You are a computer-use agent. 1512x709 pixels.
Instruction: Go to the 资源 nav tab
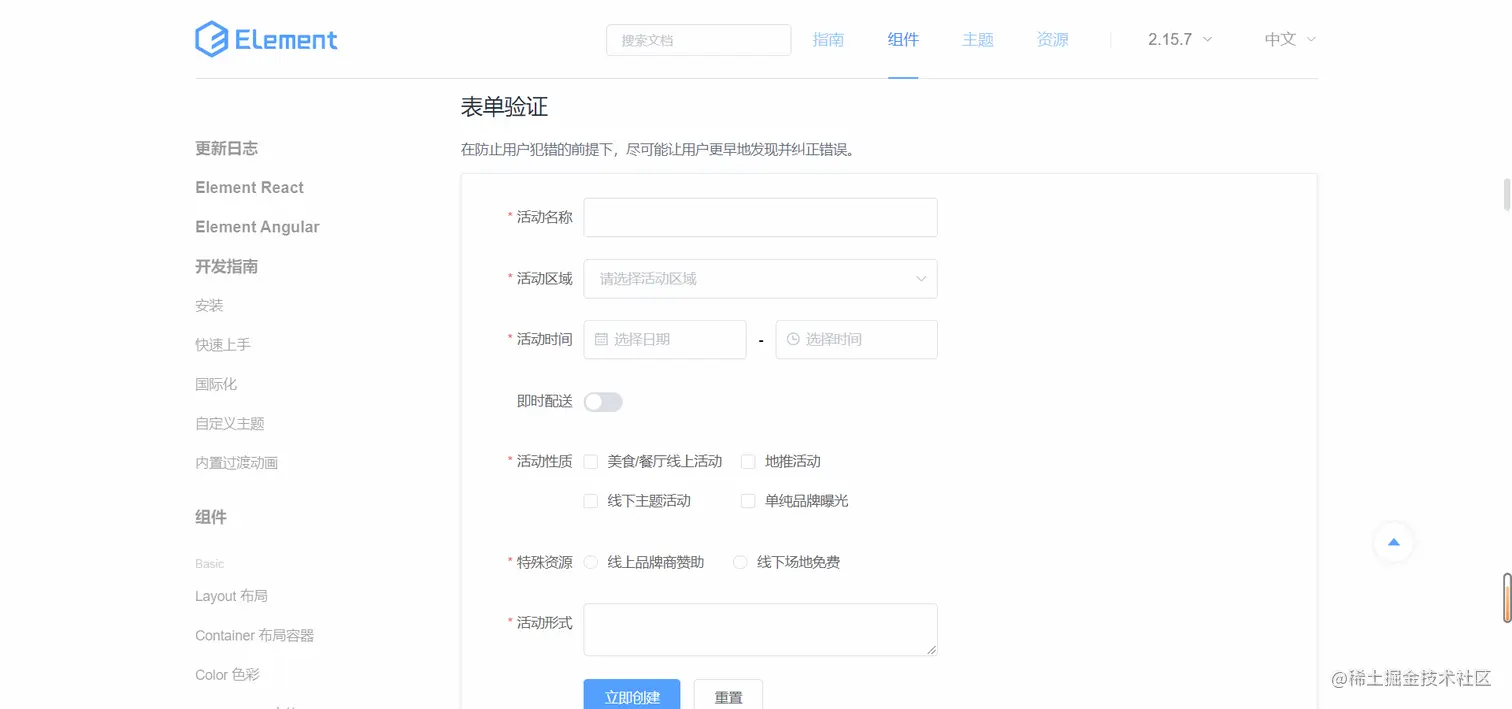[1053, 39]
